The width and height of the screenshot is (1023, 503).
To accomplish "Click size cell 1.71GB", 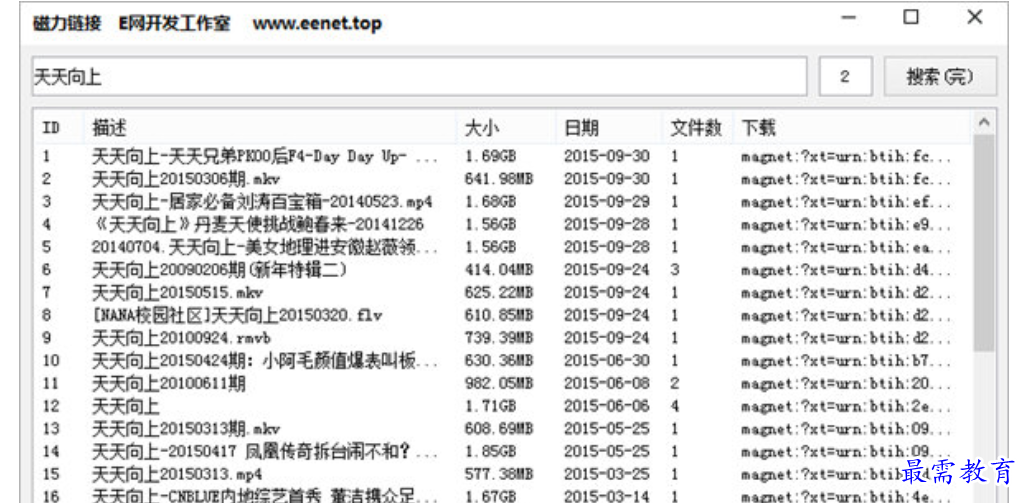I will pyautogui.click(x=490, y=406).
